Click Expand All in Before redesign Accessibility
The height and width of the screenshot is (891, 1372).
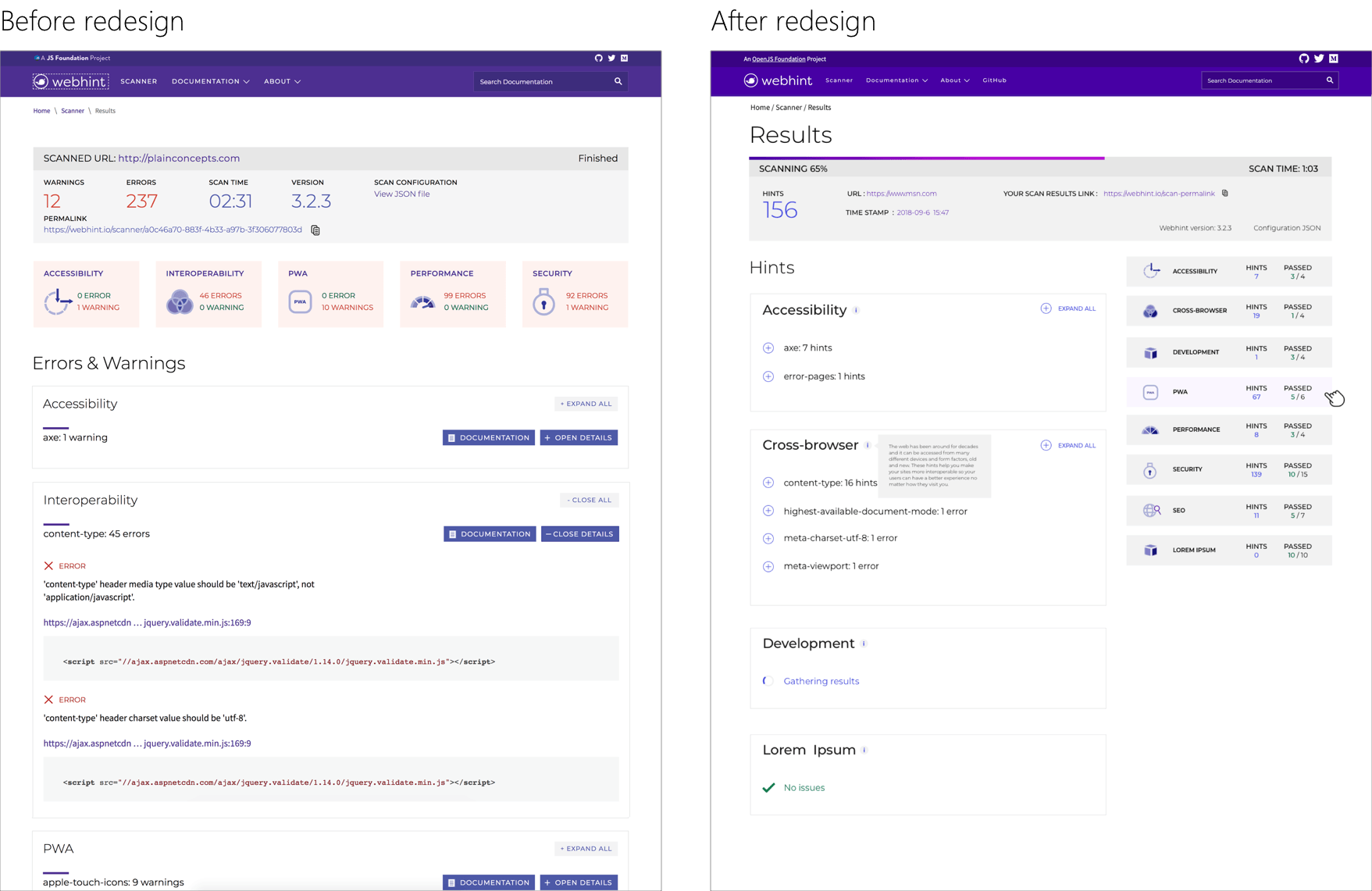coord(586,404)
